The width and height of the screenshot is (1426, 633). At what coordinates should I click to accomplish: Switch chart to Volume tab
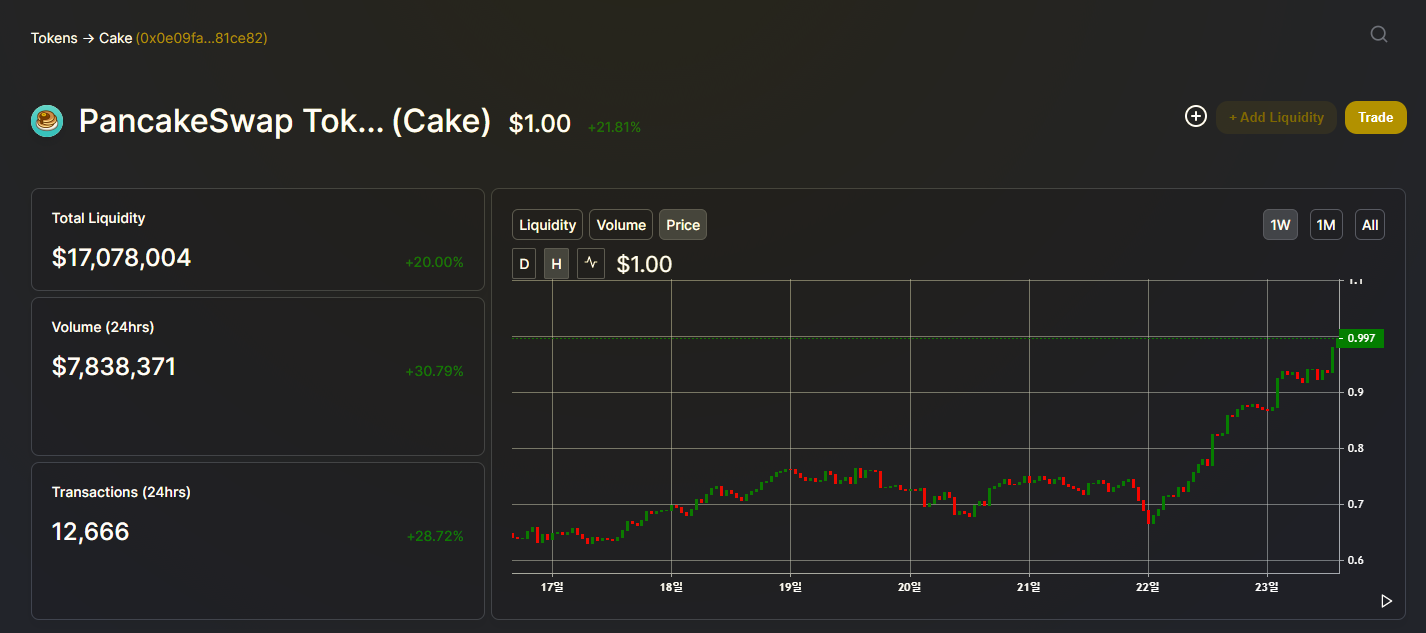click(621, 225)
